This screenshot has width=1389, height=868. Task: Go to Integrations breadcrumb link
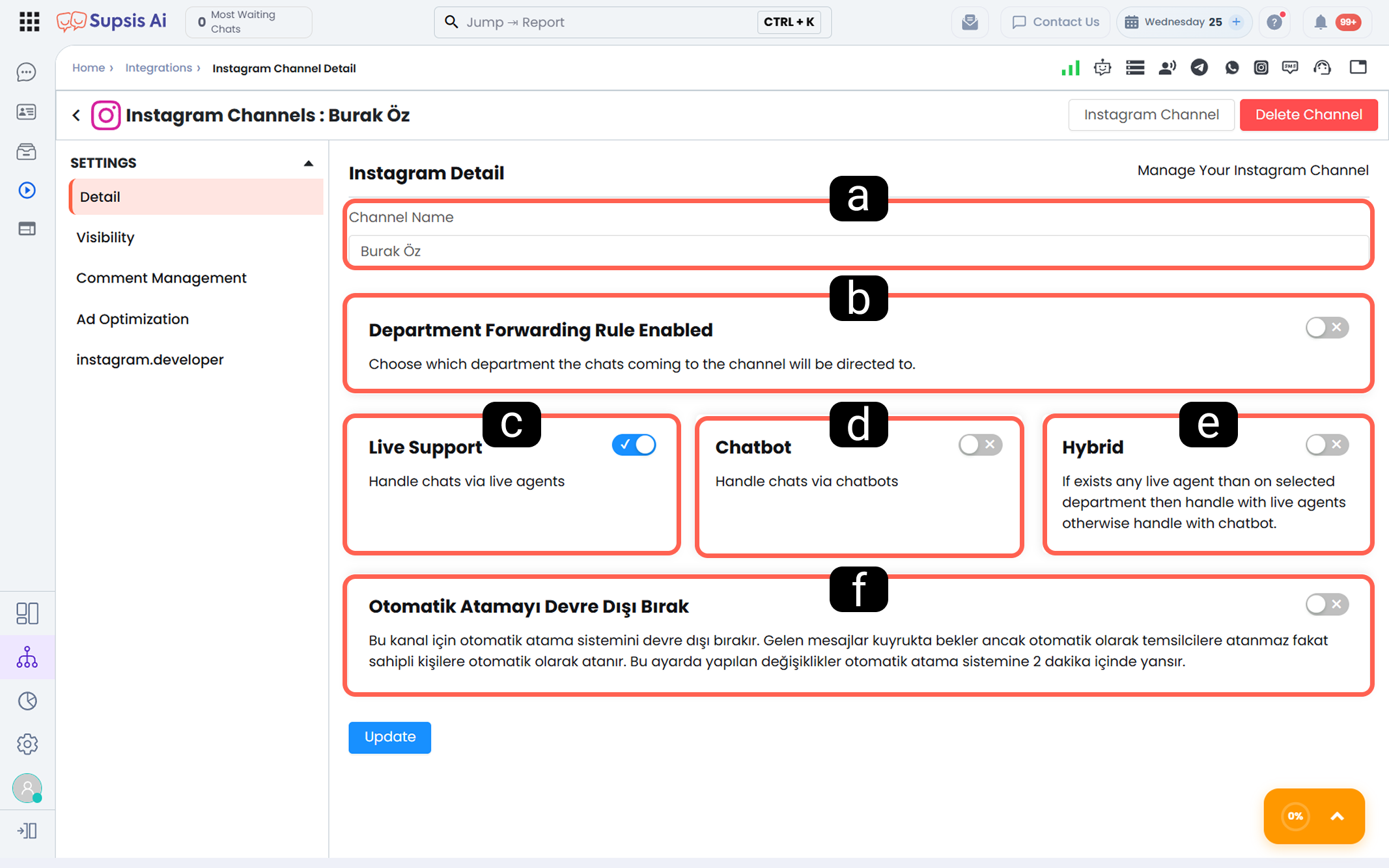click(159, 68)
